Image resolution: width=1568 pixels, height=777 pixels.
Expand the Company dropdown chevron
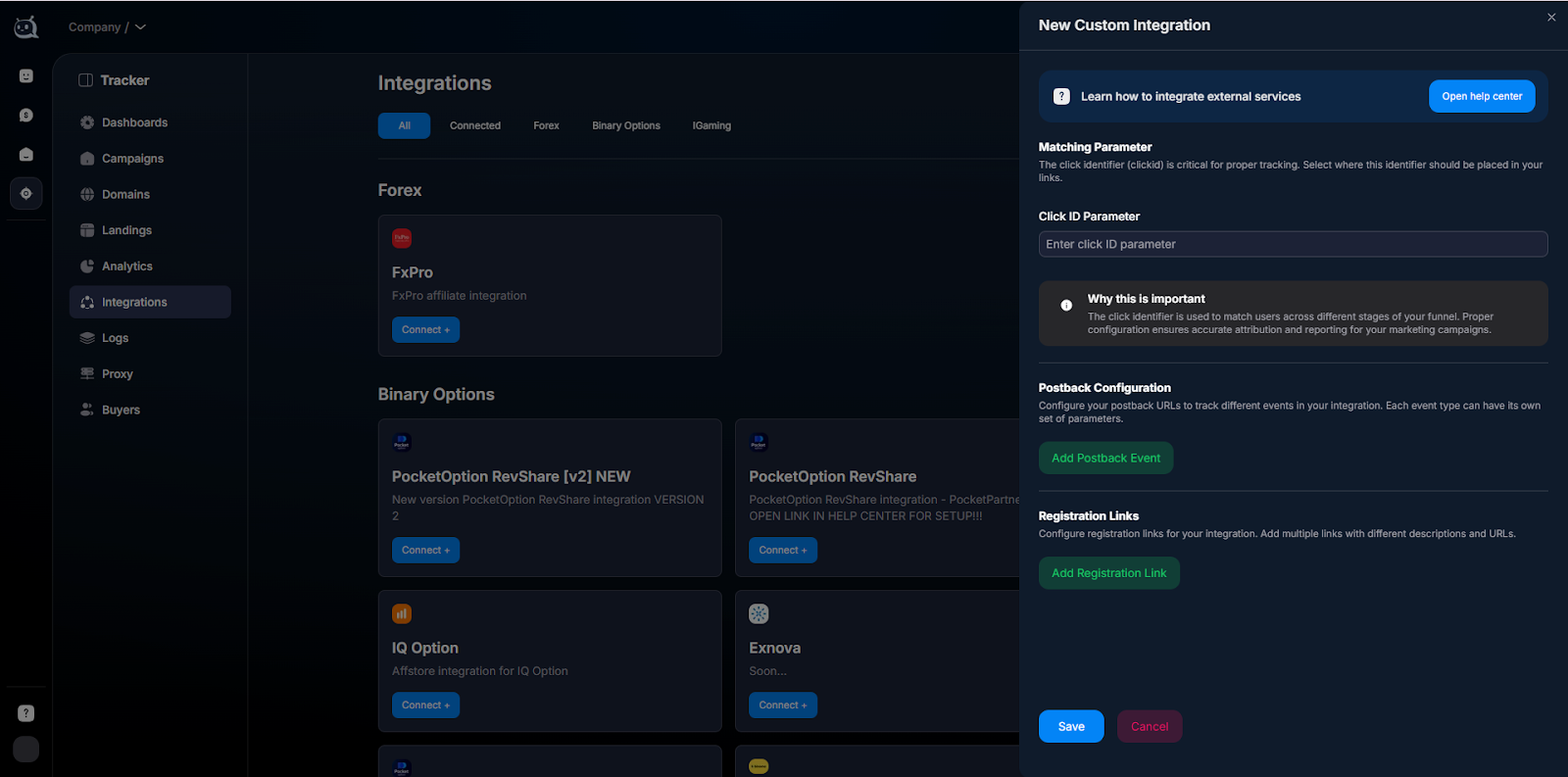140,27
